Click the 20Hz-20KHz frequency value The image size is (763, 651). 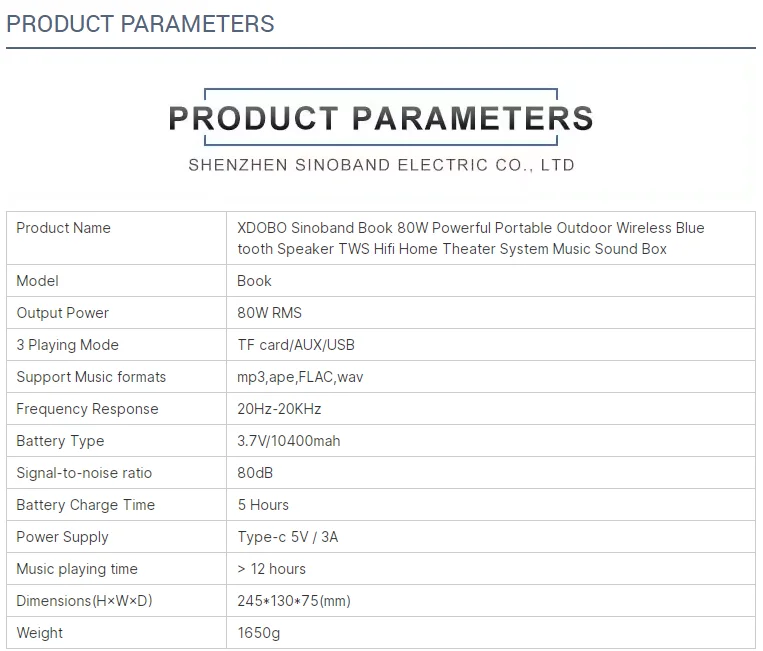(x=279, y=409)
